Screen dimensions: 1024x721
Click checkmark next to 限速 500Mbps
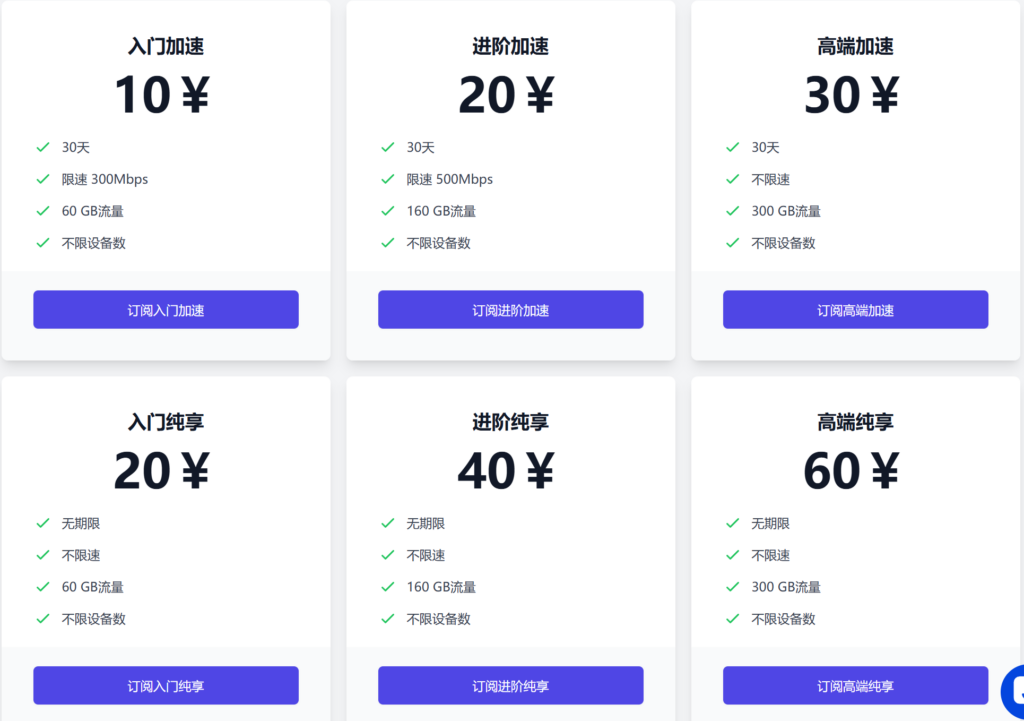tap(388, 179)
